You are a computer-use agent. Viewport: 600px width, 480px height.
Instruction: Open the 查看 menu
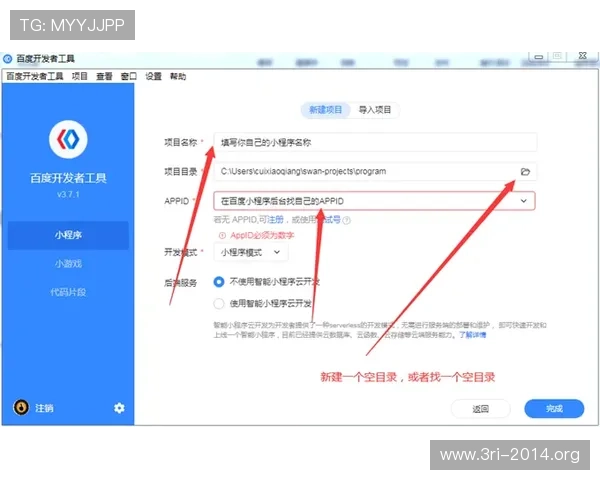[104, 76]
